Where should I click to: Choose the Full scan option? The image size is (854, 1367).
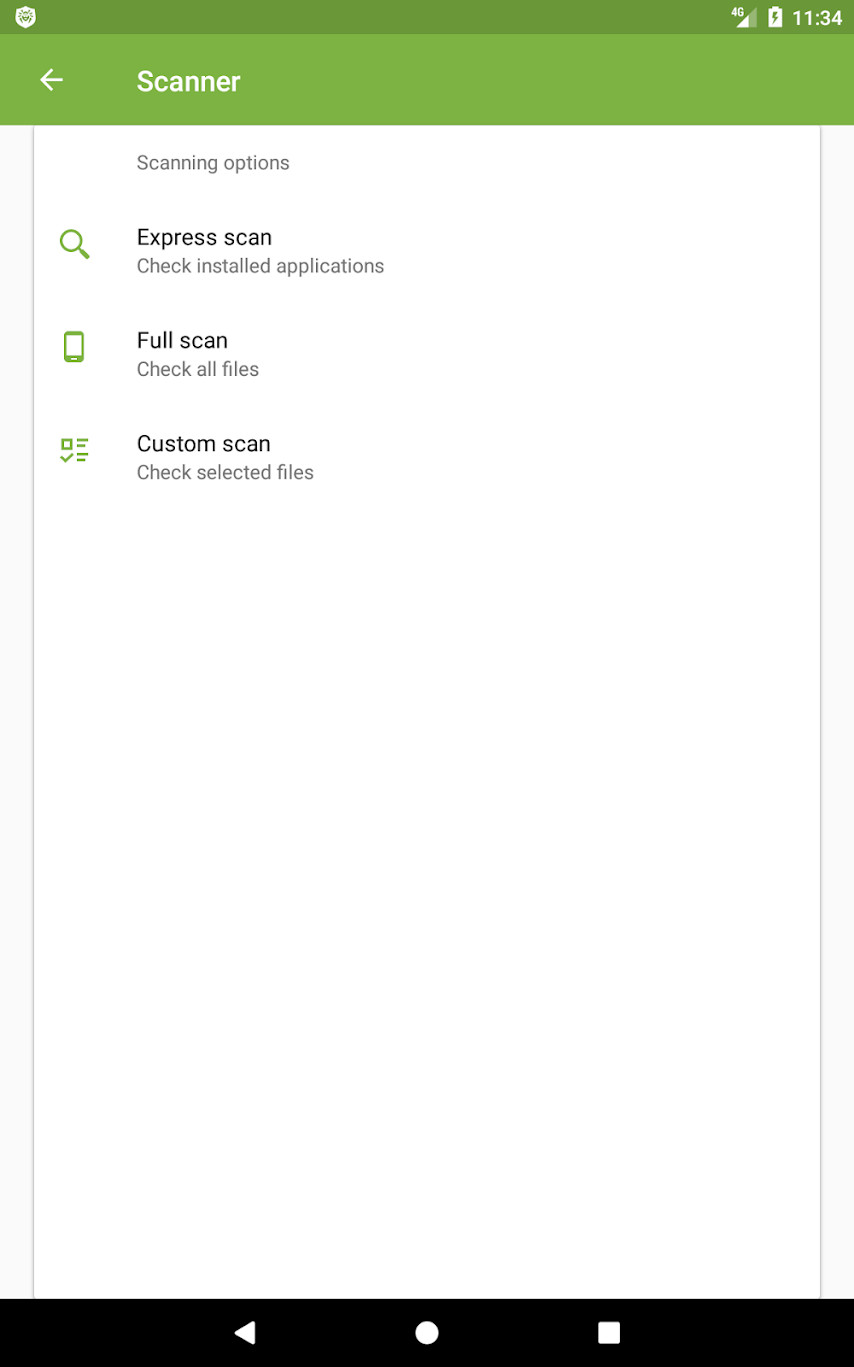(x=182, y=341)
